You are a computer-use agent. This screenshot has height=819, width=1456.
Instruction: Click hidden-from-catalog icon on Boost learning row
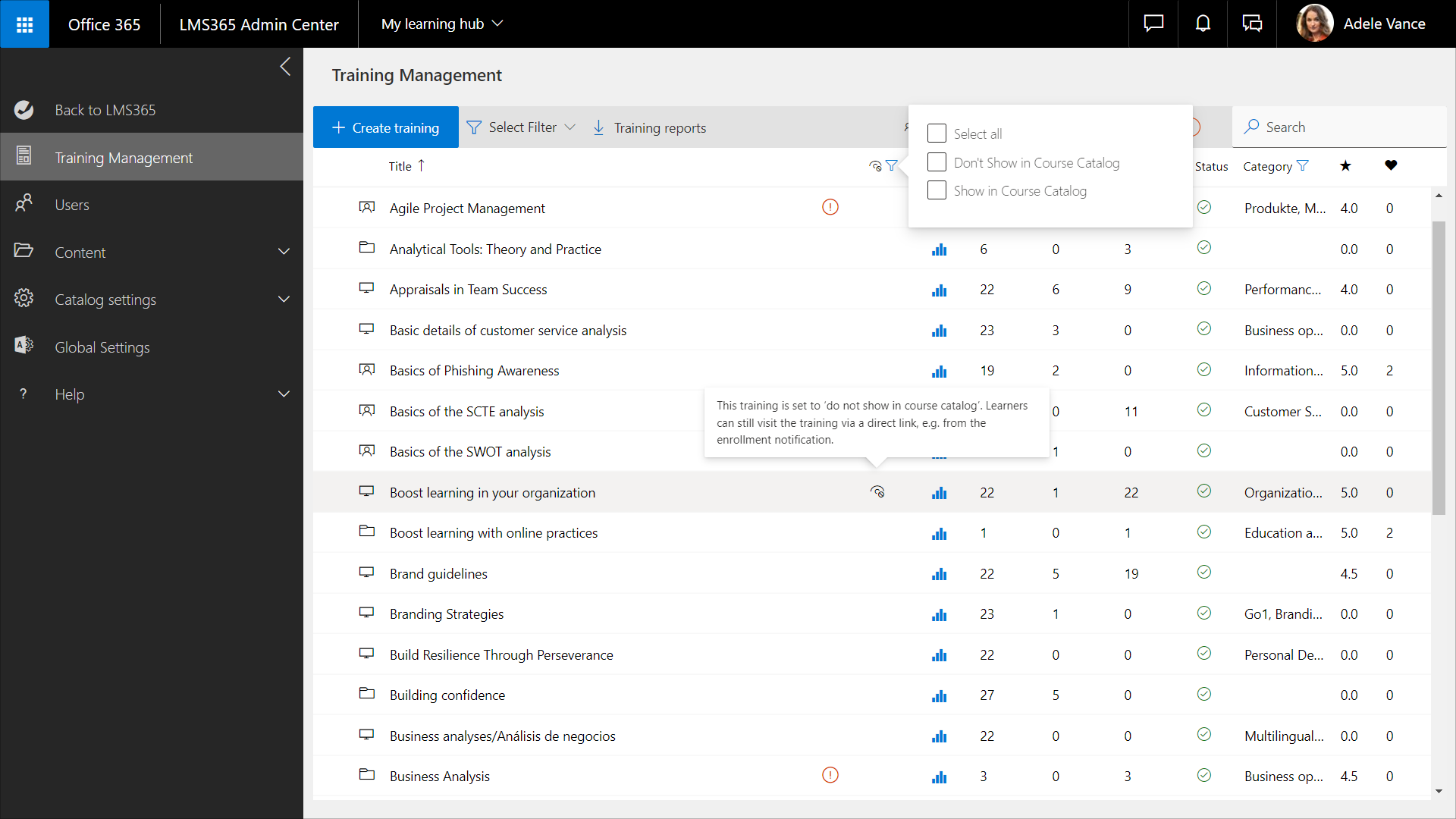point(877,492)
